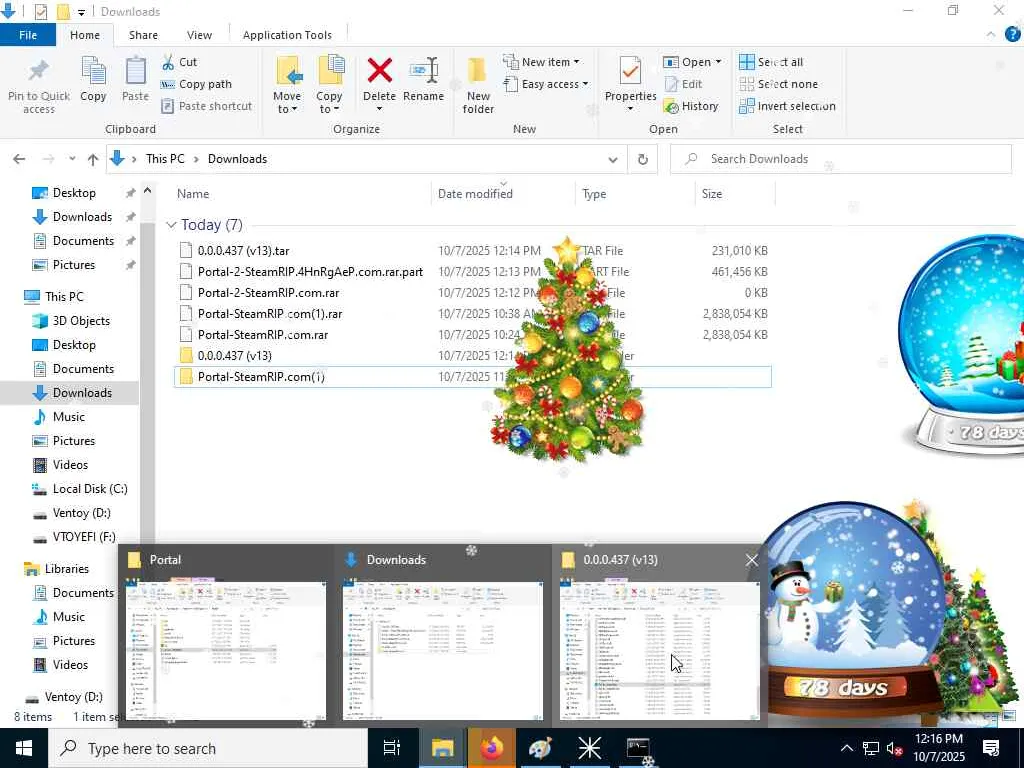Collapse the Today (7) group

tap(171, 225)
